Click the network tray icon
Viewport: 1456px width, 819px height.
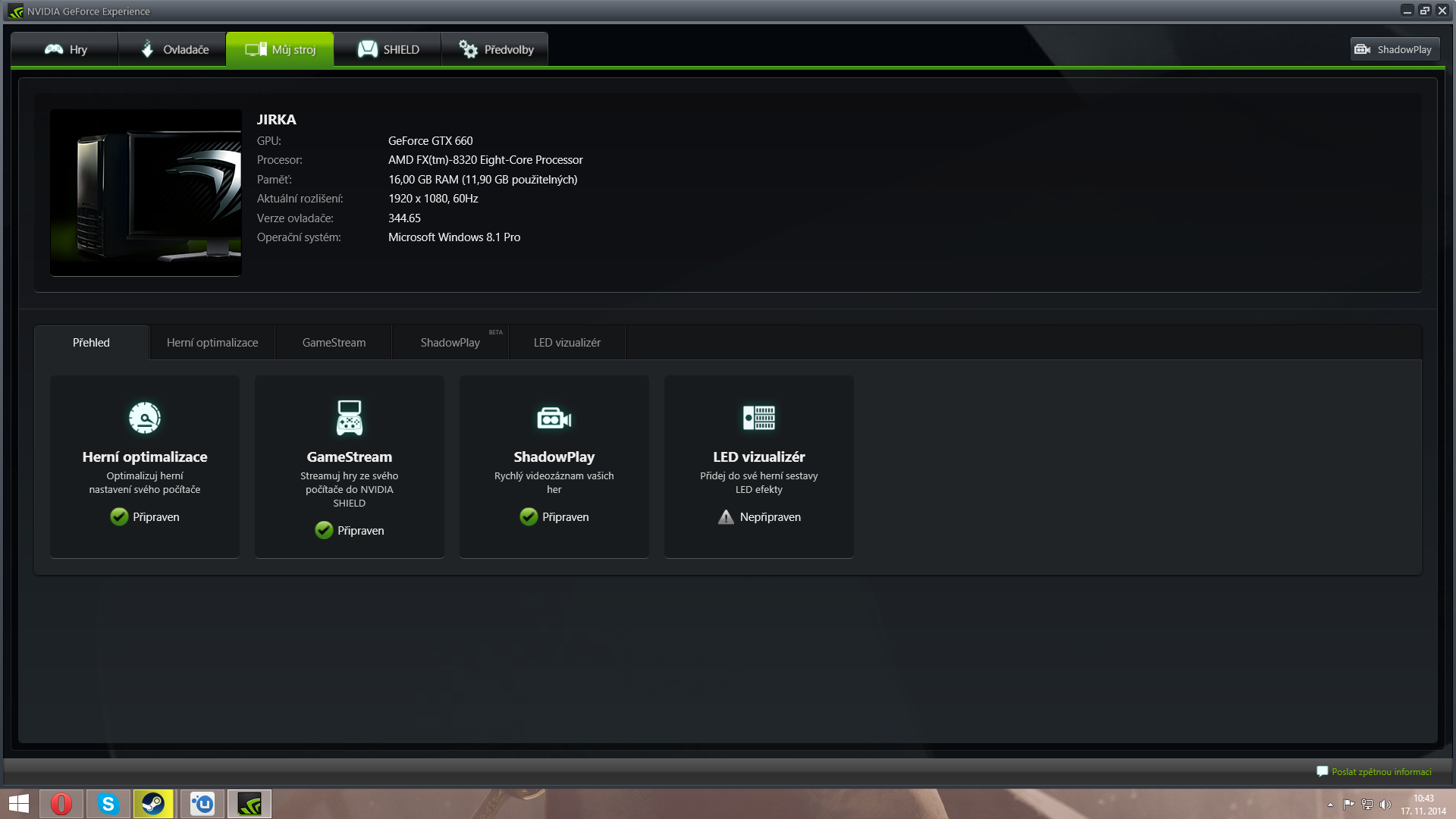(x=1367, y=805)
